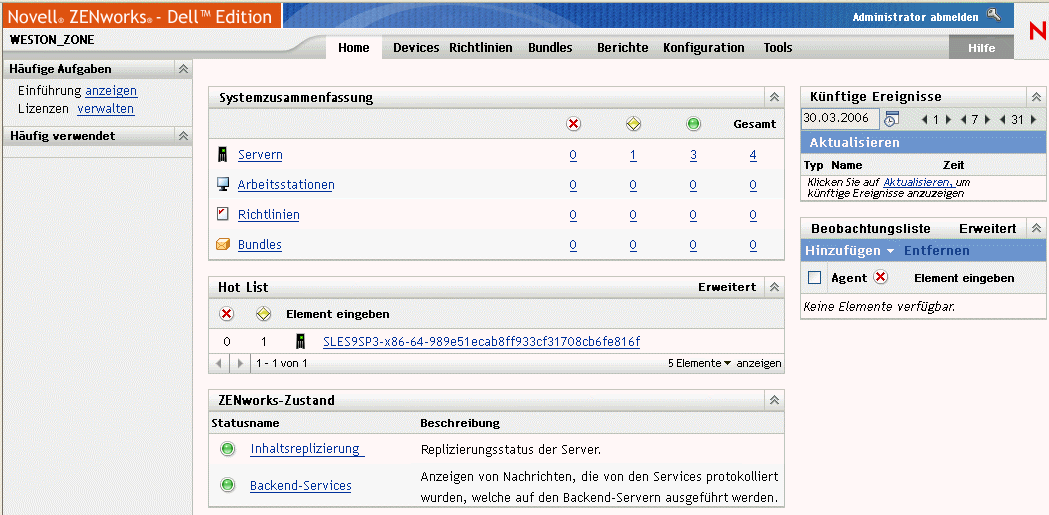Switch to the Home tab
The width and height of the screenshot is (1049, 515).
click(354, 47)
